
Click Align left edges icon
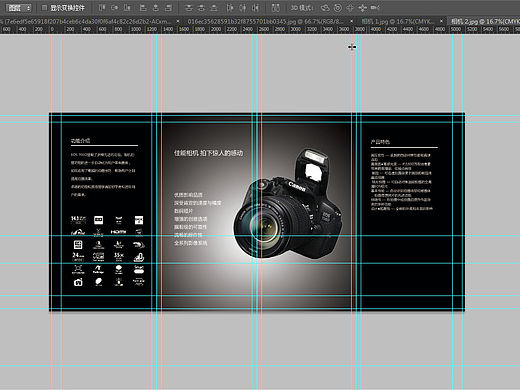[x=143, y=8]
